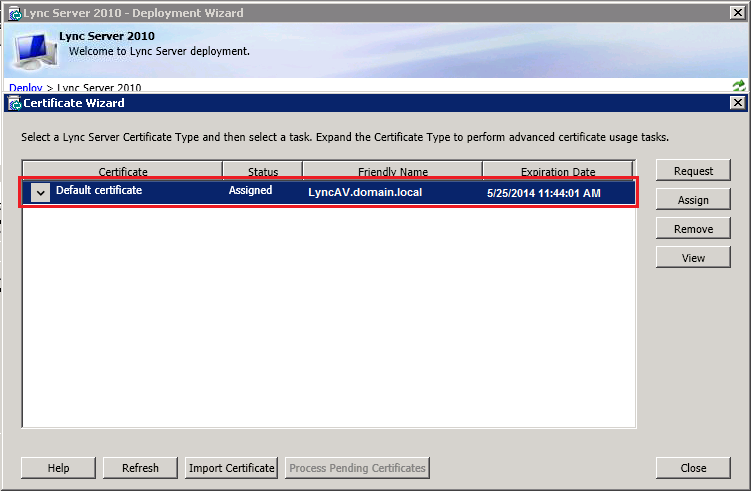Refresh the certificate list
Screen dimensions: 751x491
tap(140, 468)
